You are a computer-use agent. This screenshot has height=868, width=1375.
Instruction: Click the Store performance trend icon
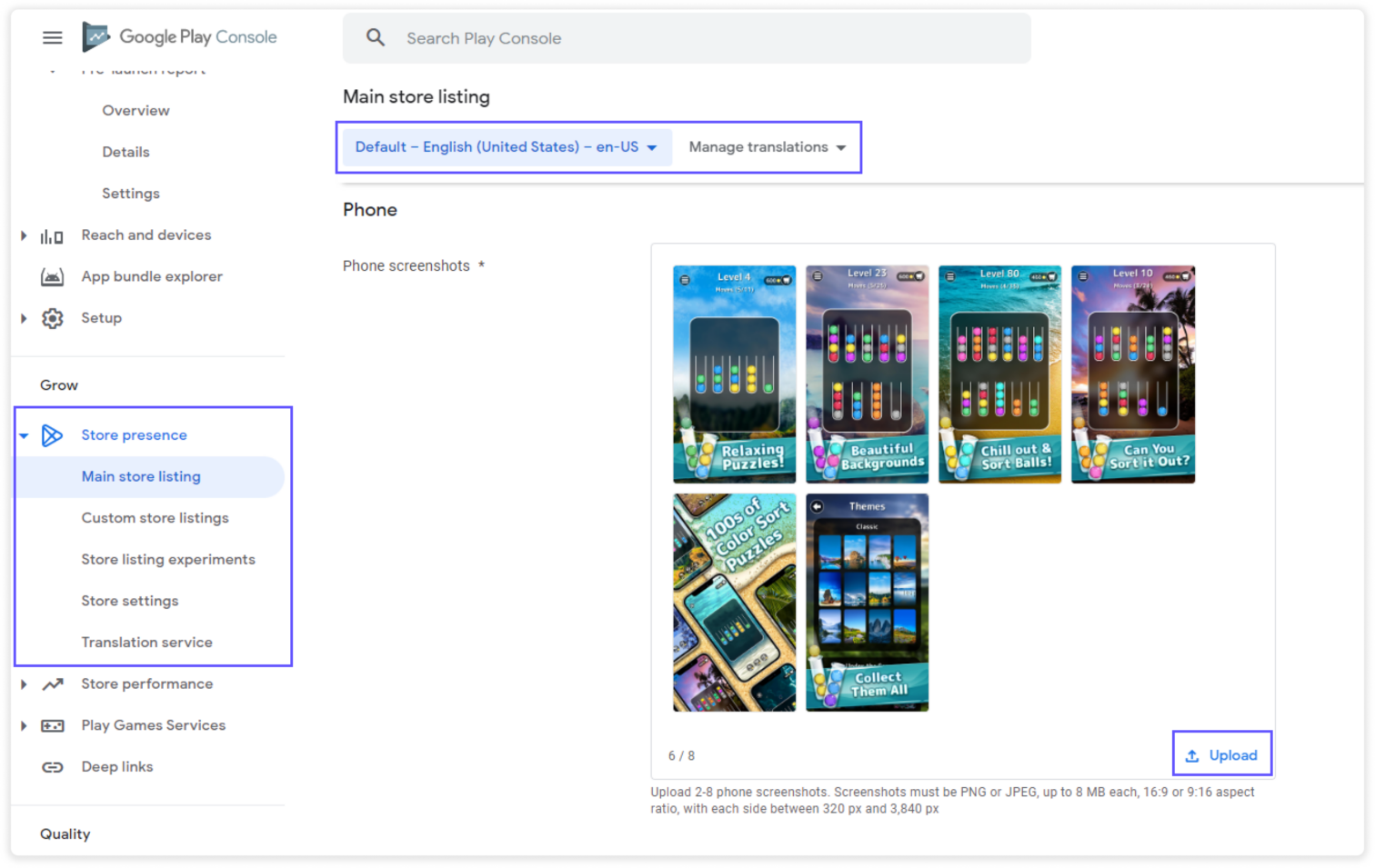coord(52,683)
